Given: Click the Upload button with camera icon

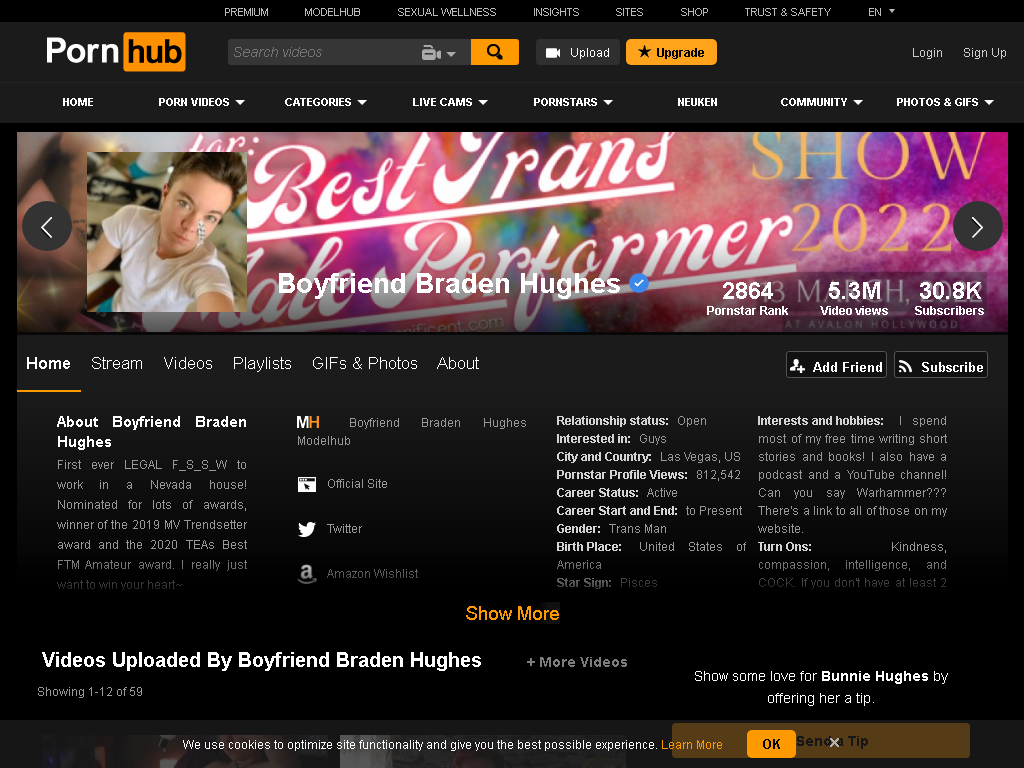Looking at the screenshot, I should 578,52.
